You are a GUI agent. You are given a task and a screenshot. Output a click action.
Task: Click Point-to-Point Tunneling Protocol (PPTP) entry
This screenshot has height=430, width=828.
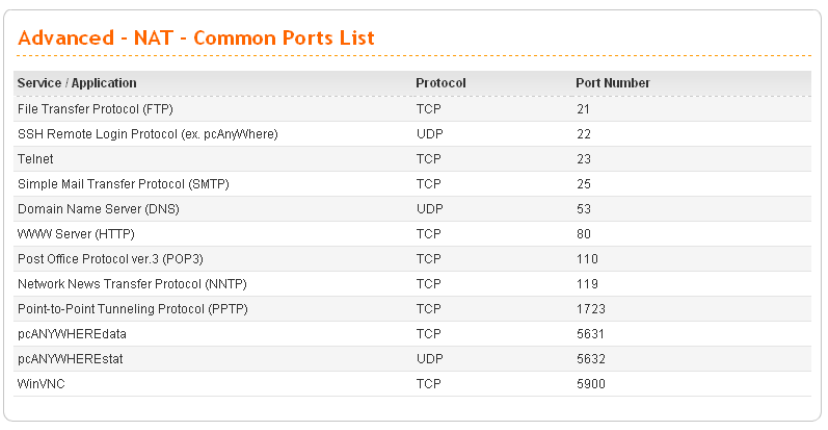tap(132, 309)
